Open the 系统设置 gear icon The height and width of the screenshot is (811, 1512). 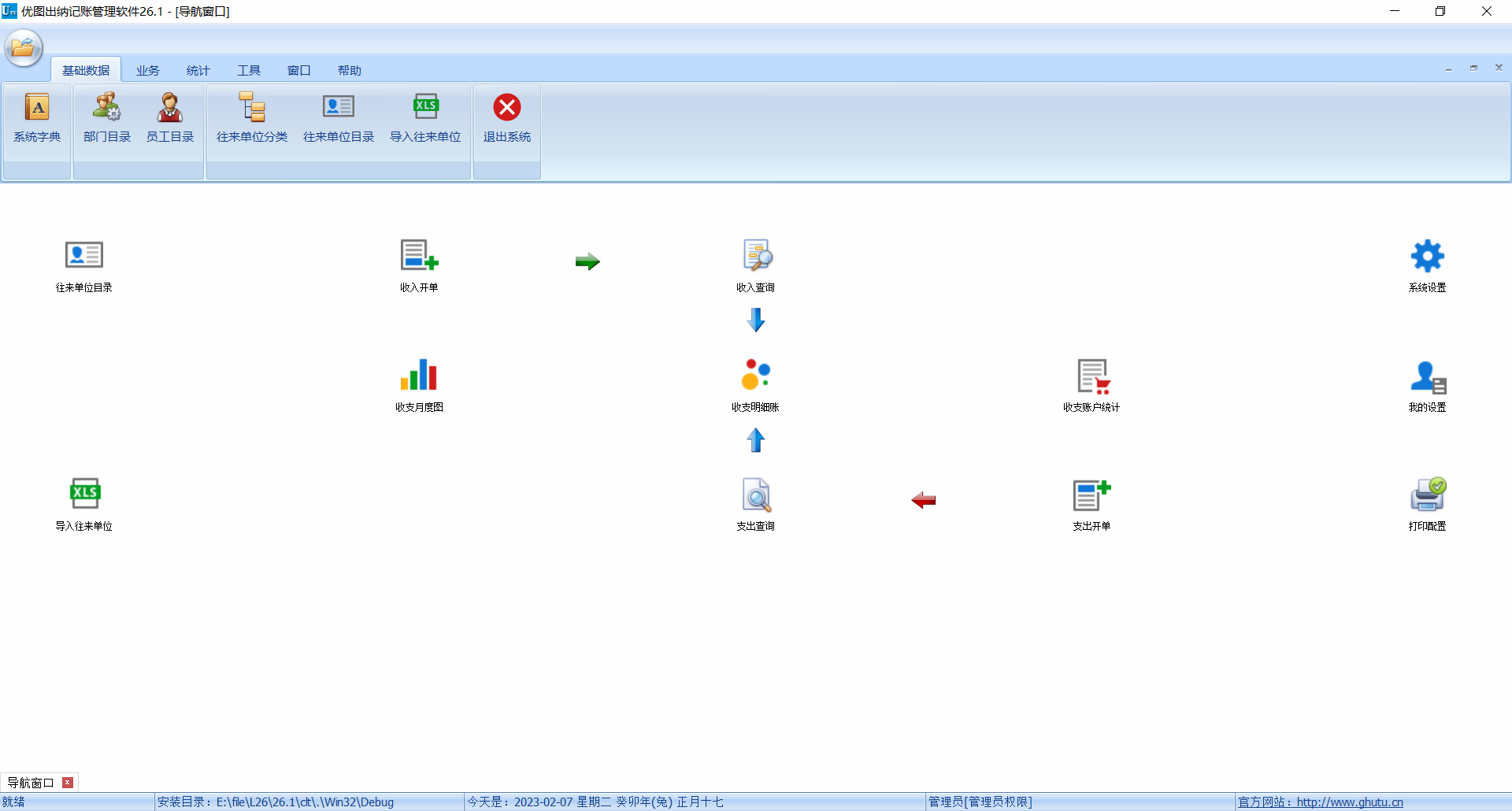click(1428, 266)
